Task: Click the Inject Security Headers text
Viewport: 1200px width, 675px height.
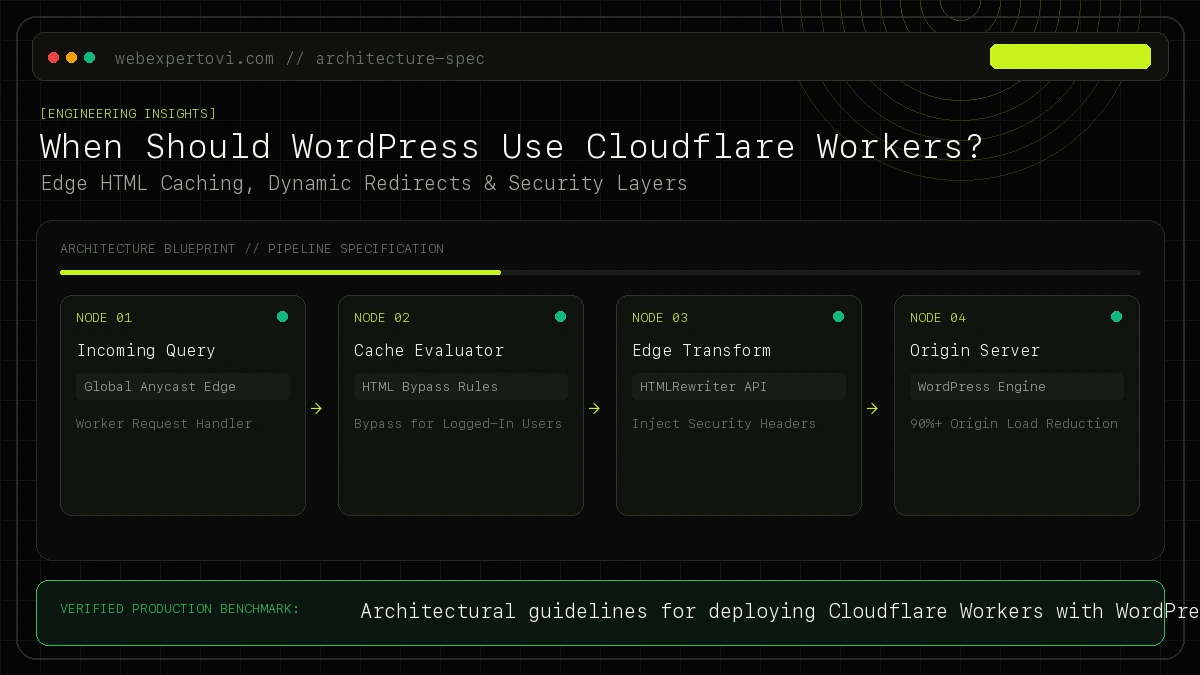Action: point(724,423)
